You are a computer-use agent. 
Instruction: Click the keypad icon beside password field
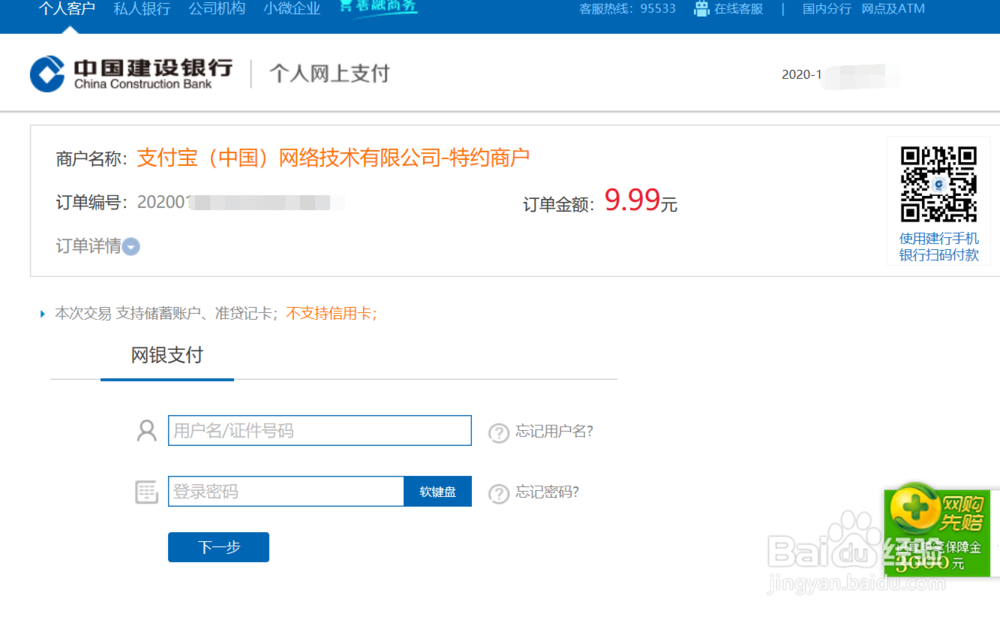click(147, 492)
